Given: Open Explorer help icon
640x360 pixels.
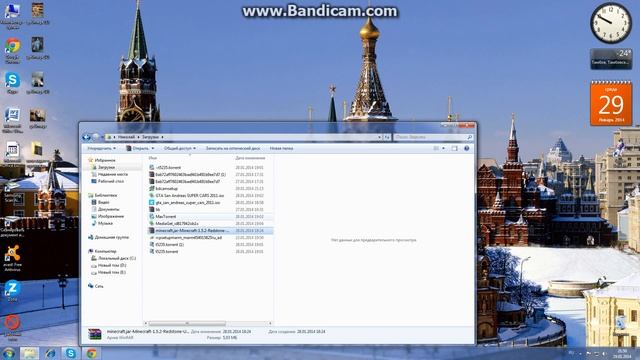Looking at the screenshot, I should 467,148.
